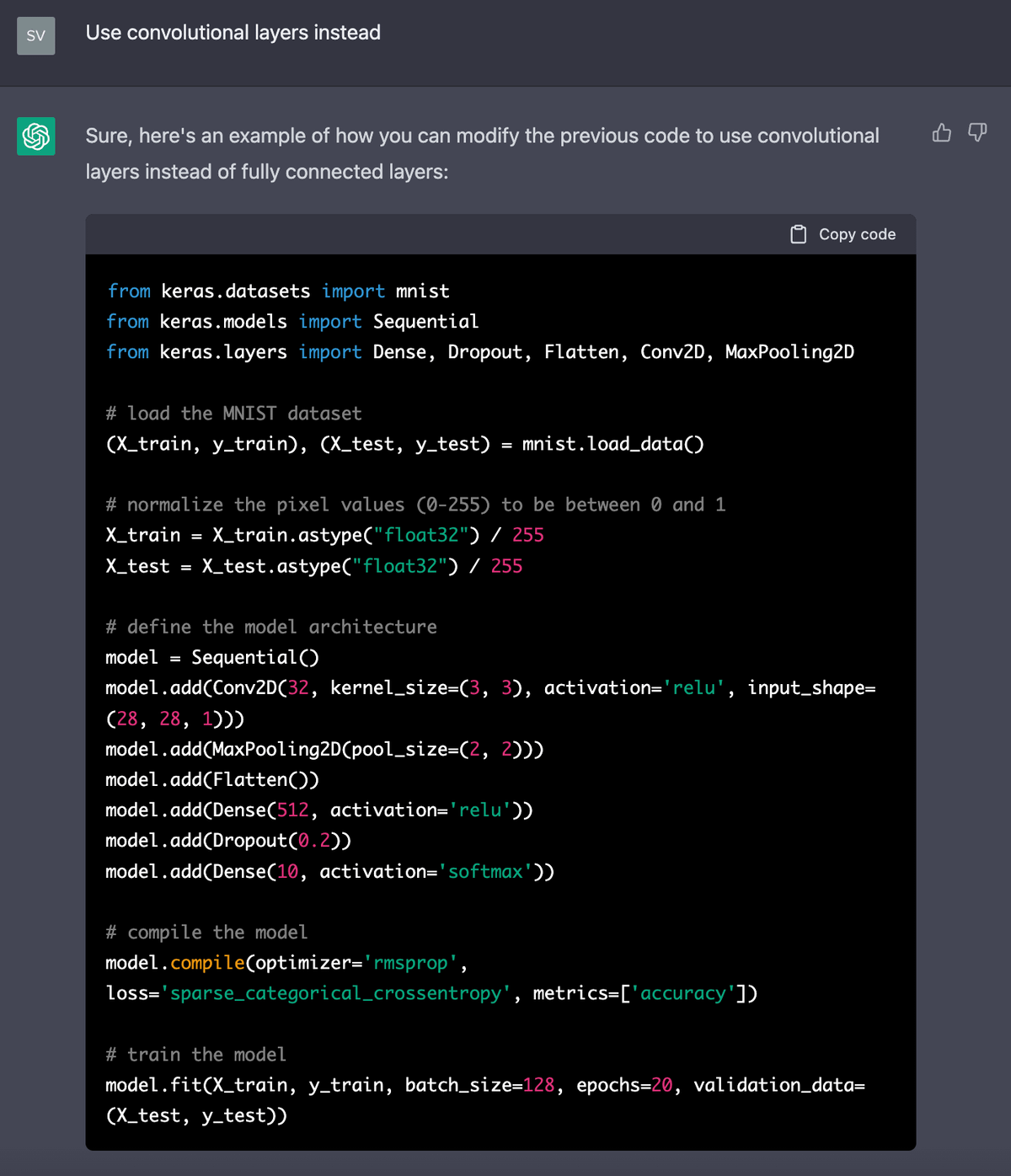Click the softmax Dense layer line

pos(329,871)
